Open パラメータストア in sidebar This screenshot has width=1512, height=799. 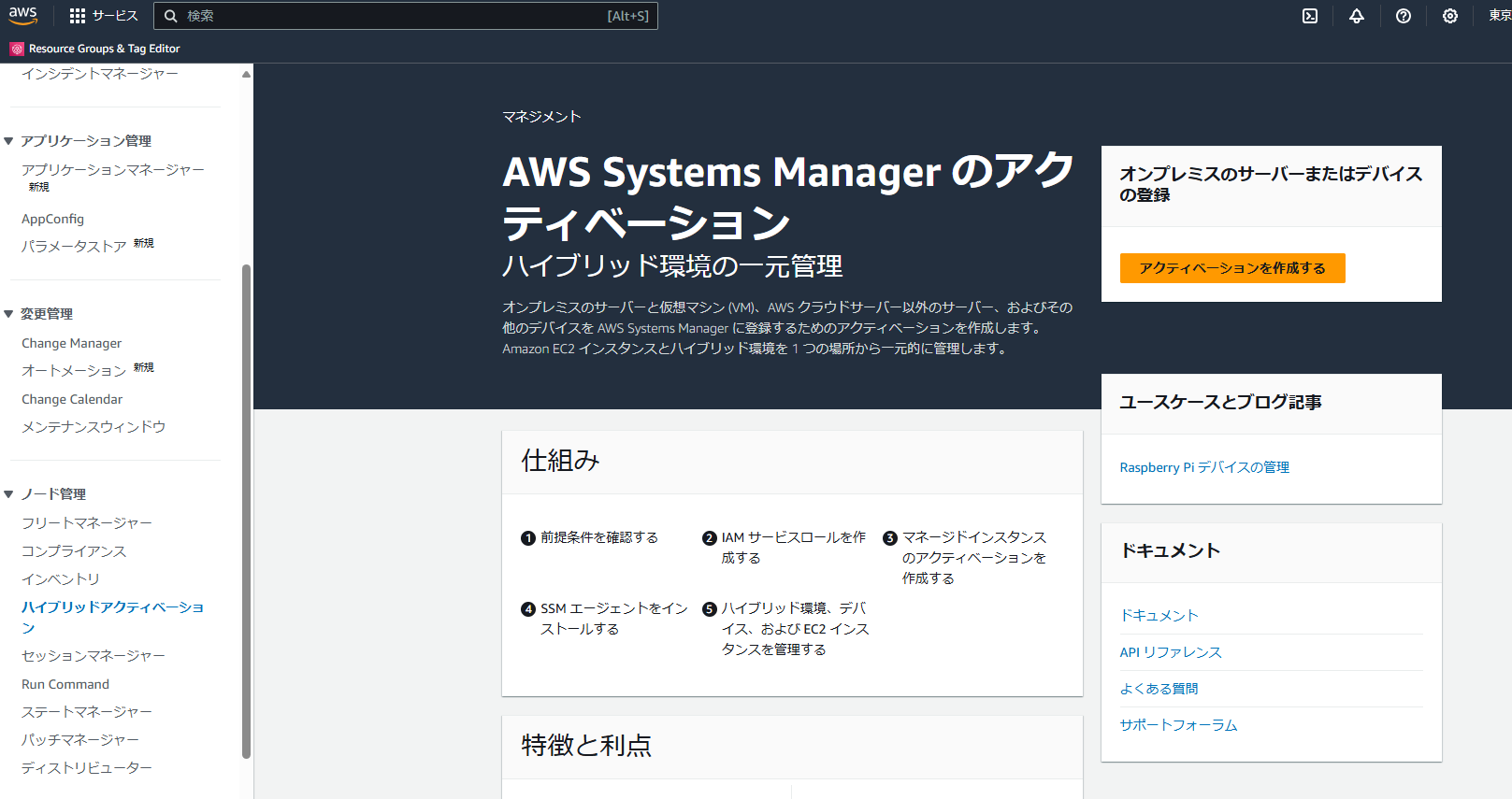coord(74,246)
